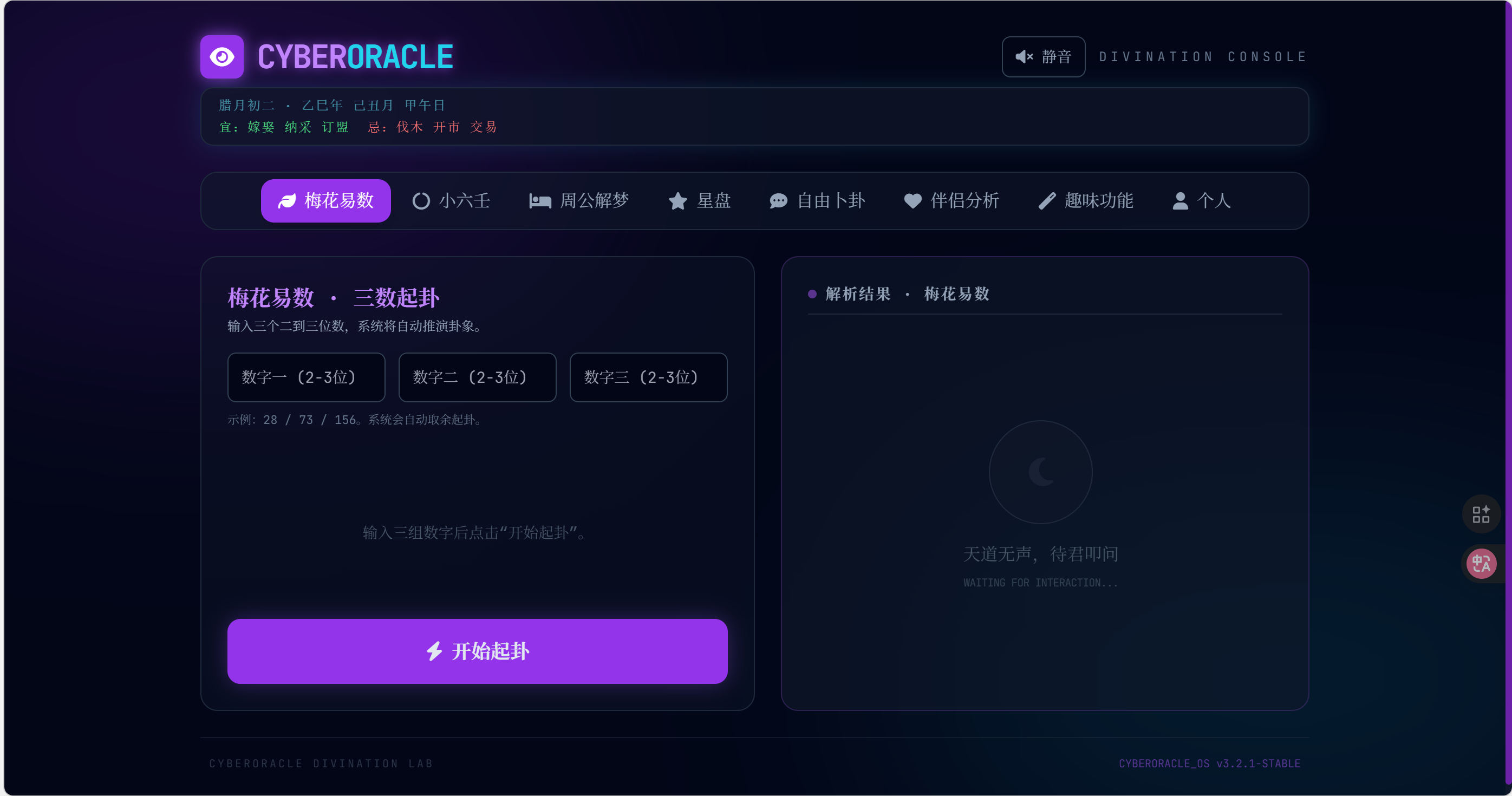The image size is (1512, 796).
Task: Click inside the 数字二 input field
Action: [x=477, y=377]
